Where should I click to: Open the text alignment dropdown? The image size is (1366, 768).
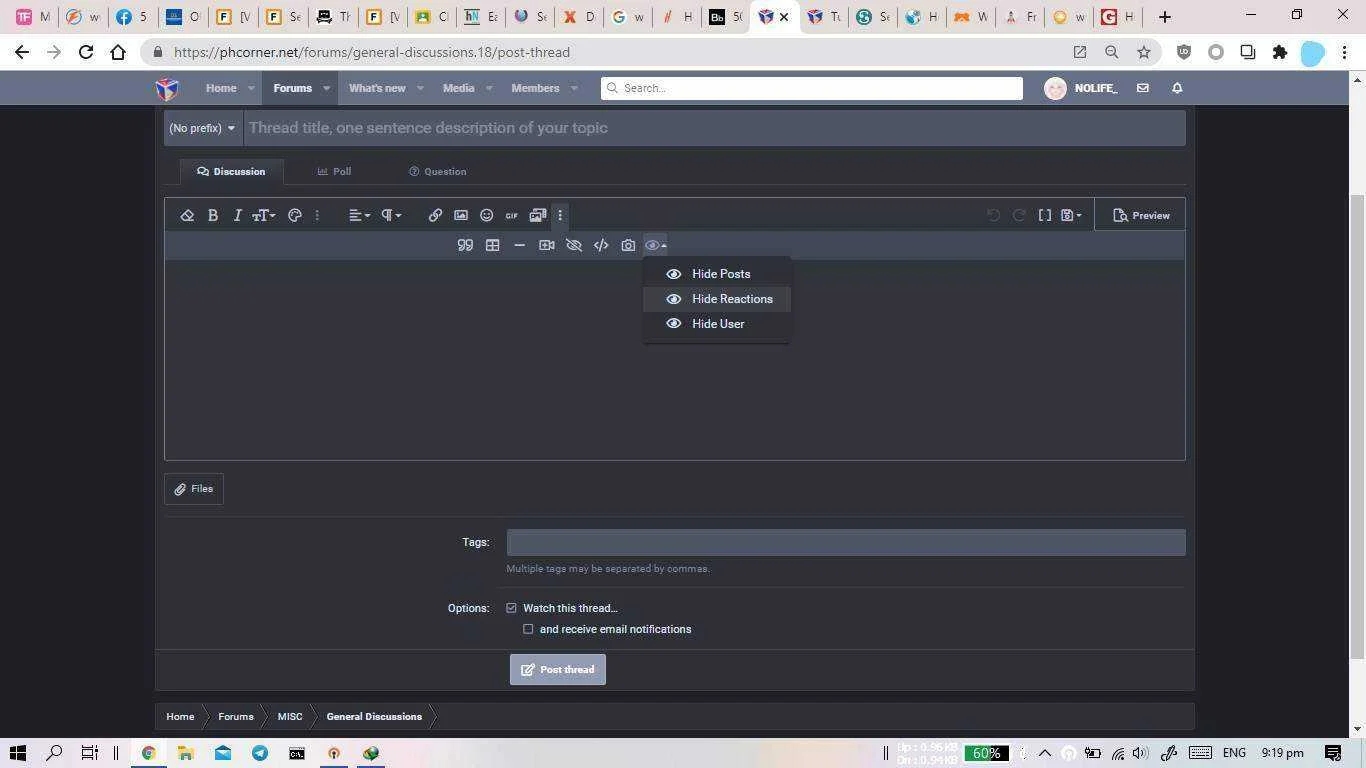pyautogui.click(x=359, y=215)
